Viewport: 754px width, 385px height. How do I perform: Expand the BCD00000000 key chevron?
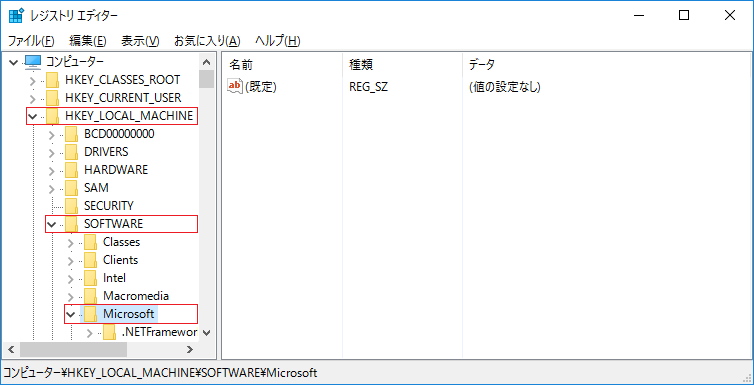(x=52, y=134)
